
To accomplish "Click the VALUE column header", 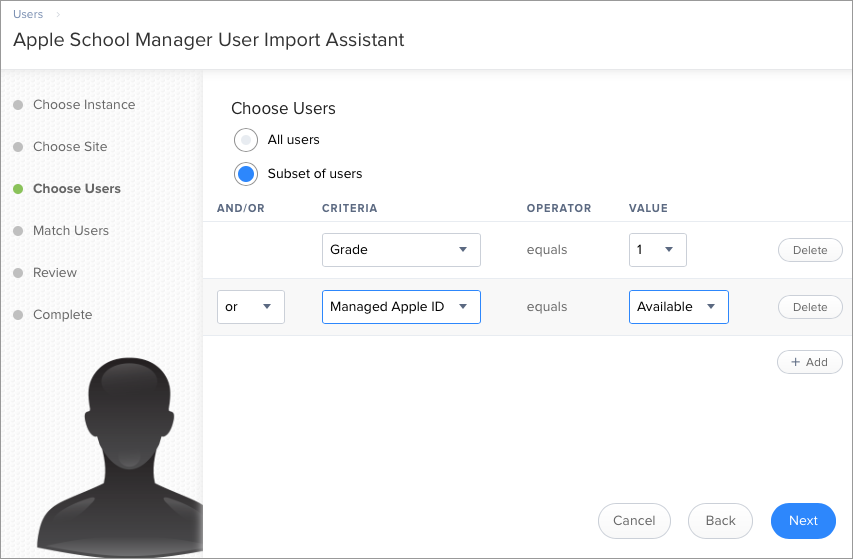I will 648,208.
